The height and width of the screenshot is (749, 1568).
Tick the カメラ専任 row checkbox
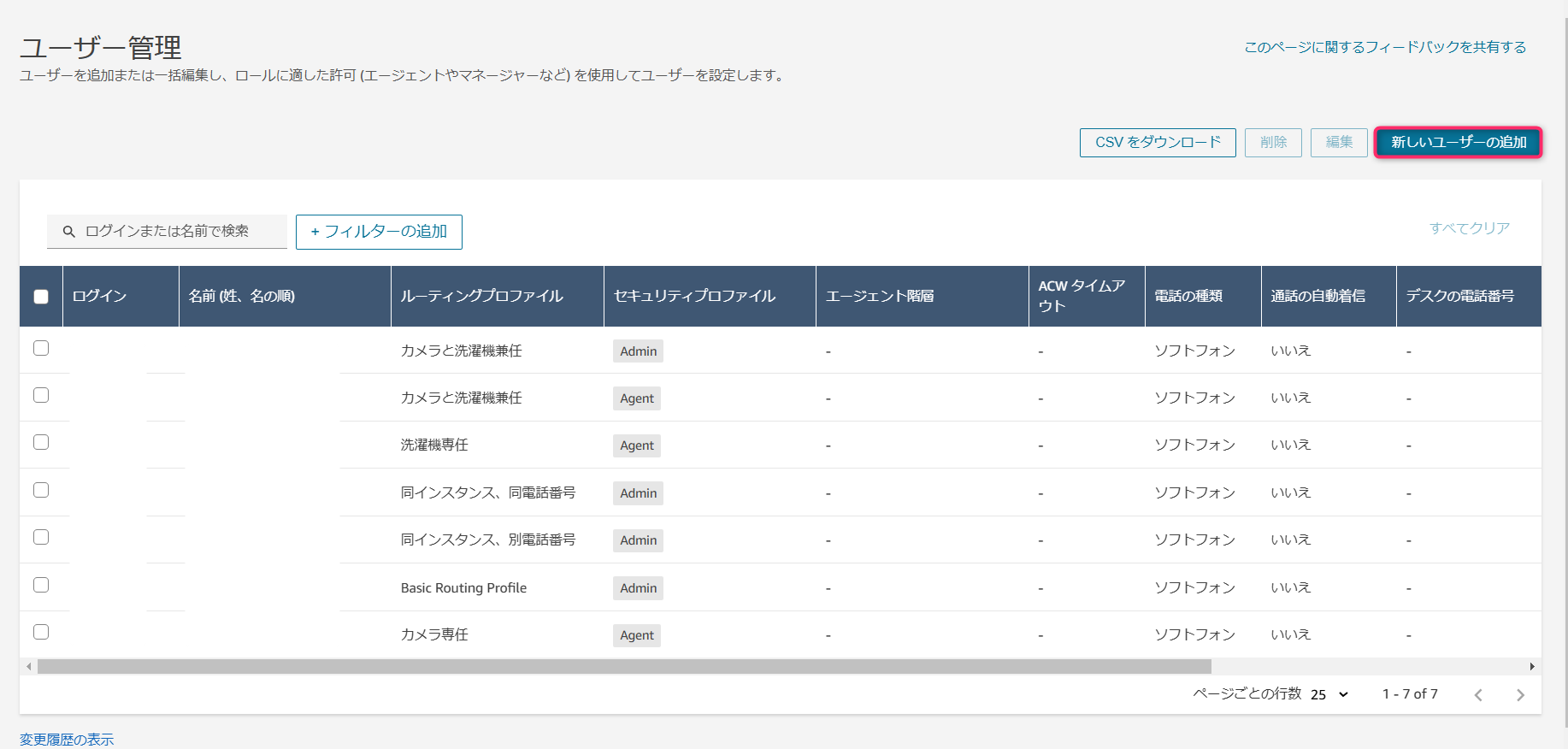[x=41, y=632]
